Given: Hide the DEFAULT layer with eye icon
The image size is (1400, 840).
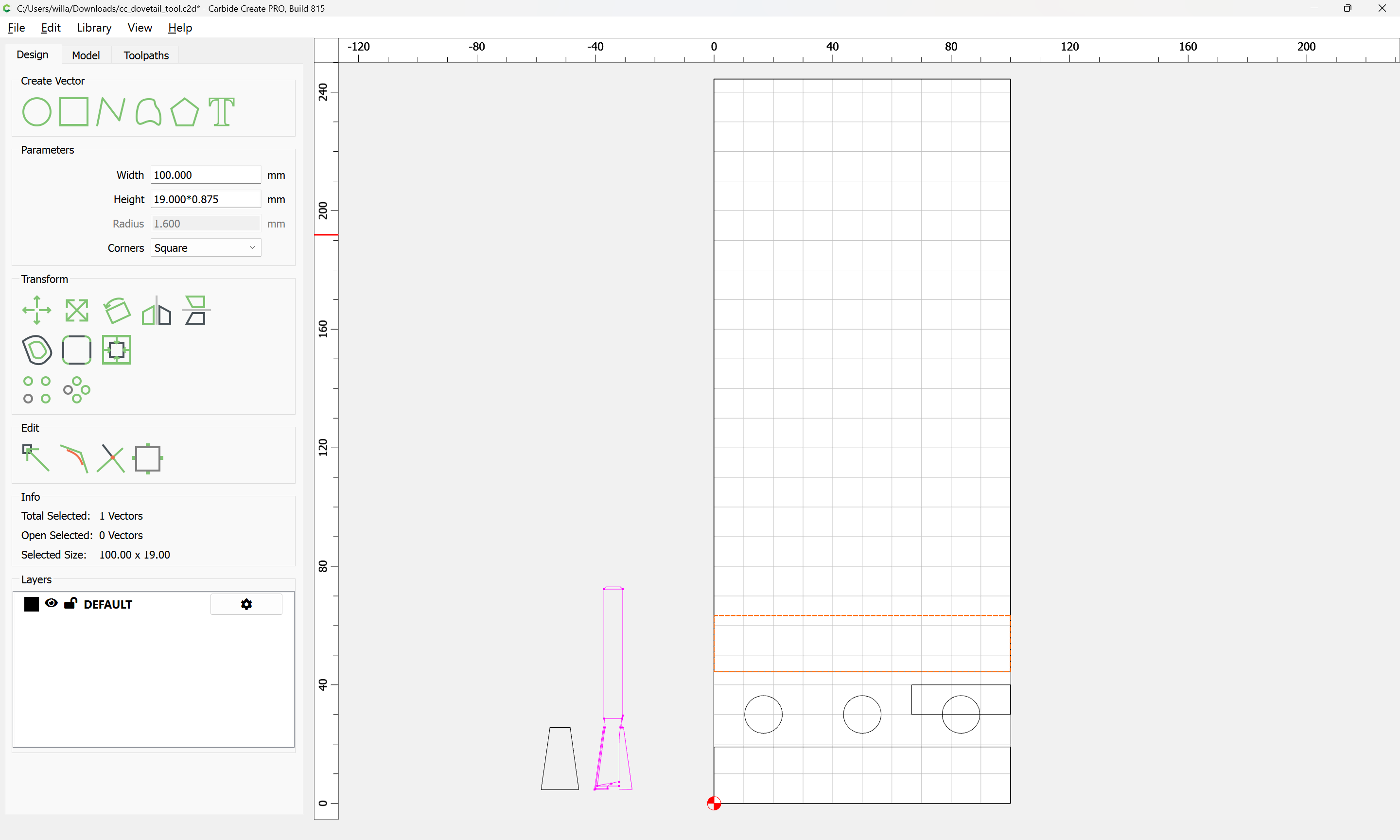Looking at the screenshot, I should (51, 603).
